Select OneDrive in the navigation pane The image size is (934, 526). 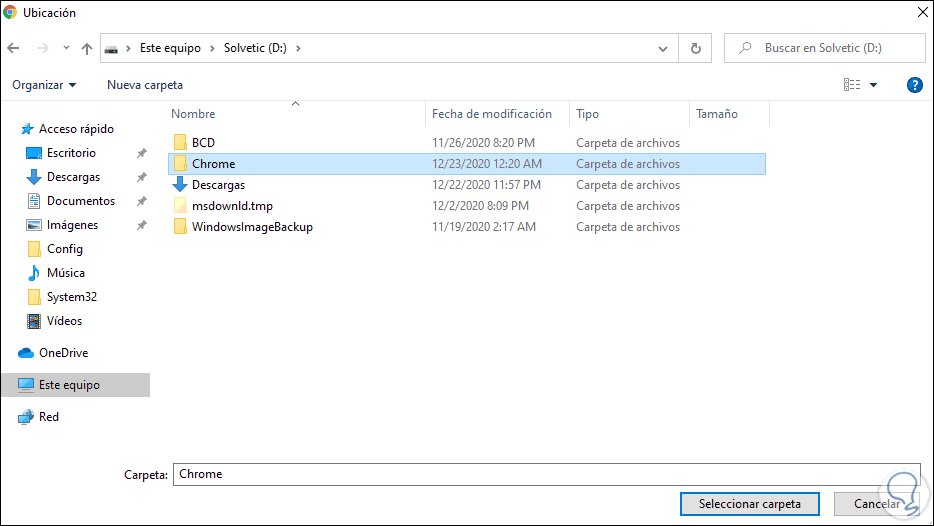[63, 353]
